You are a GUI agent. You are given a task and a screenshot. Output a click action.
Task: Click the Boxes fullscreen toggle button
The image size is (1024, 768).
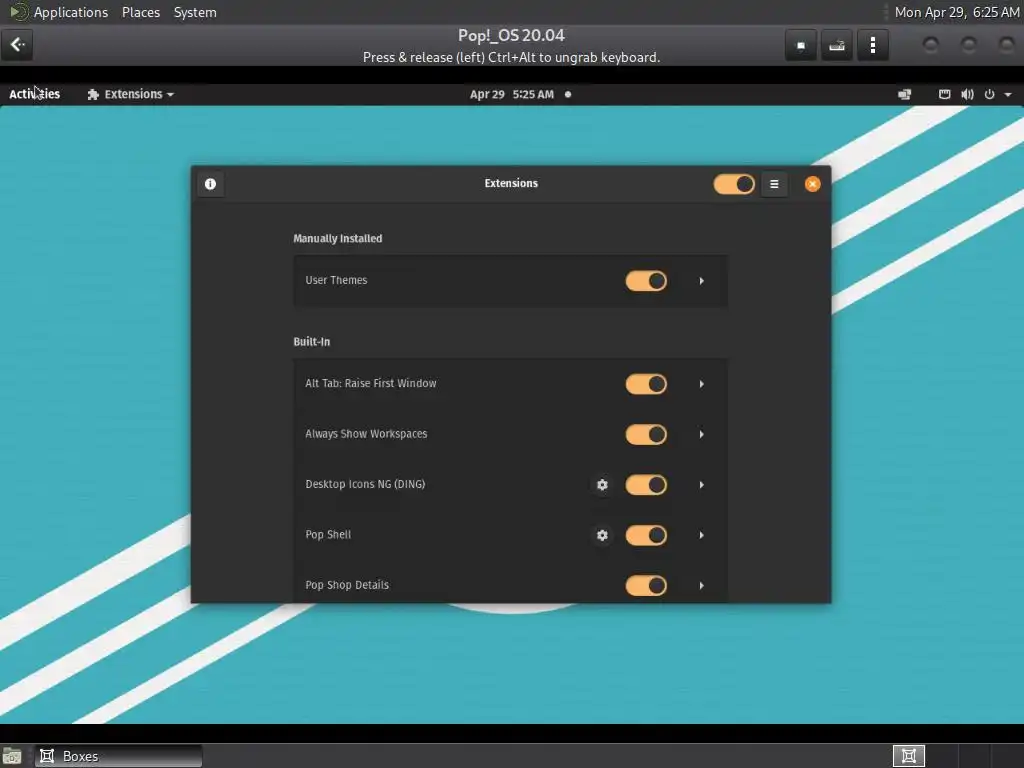(801, 45)
